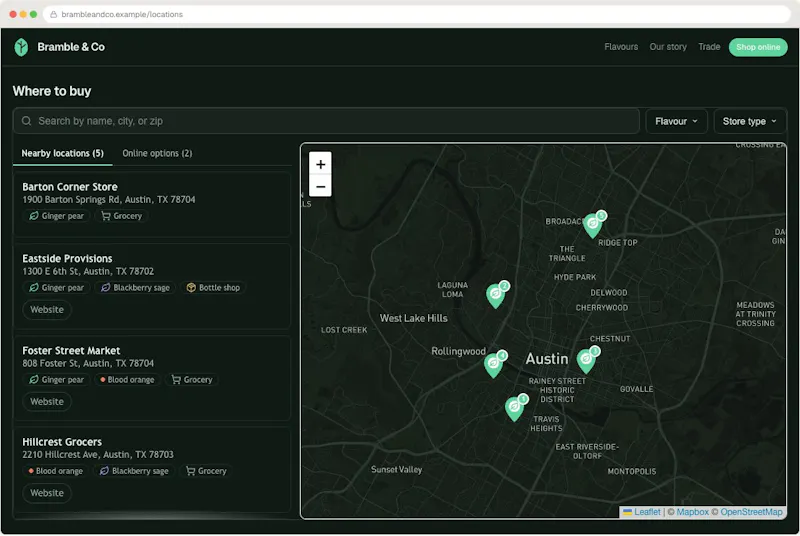
Task: Click Grocery tag on Foster Street Market
Action: (192, 379)
